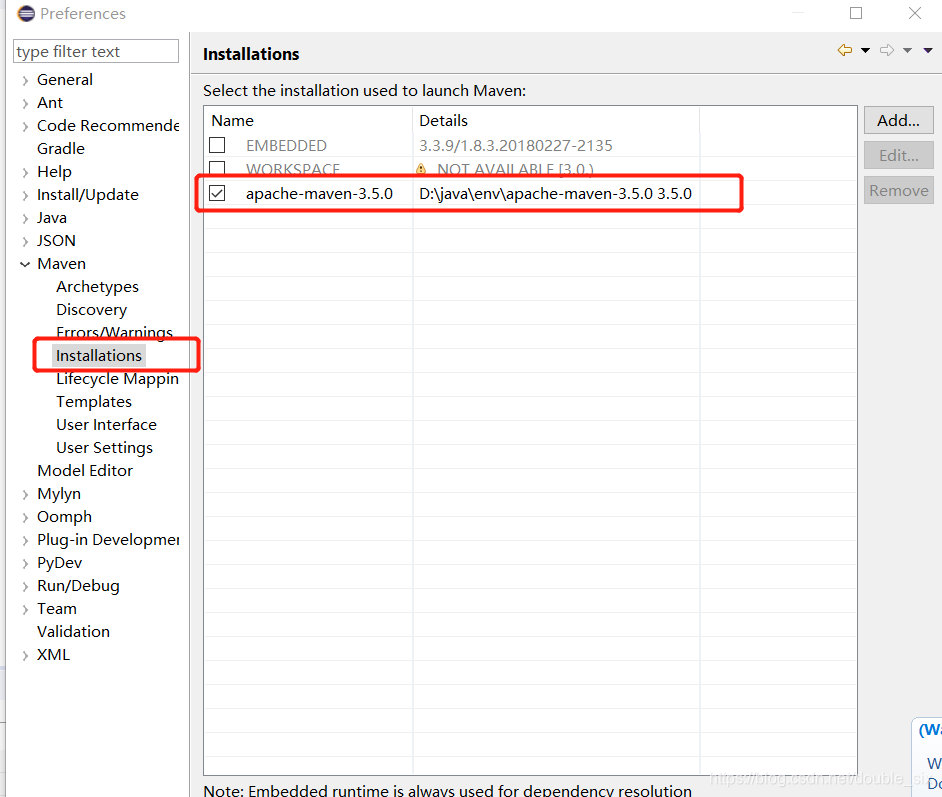Viewport: 942px width, 797px height.
Task: Expand the Java tree node
Action: [x=25, y=218]
